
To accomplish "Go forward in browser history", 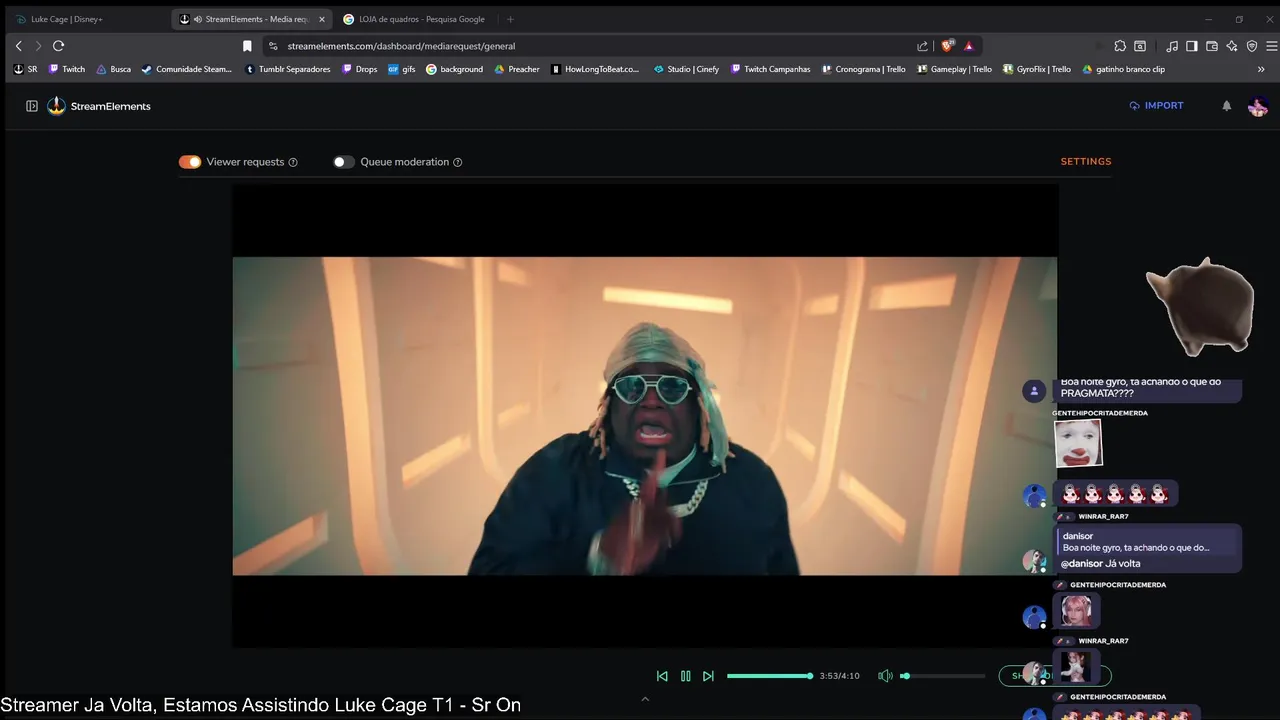I will coord(38,46).
